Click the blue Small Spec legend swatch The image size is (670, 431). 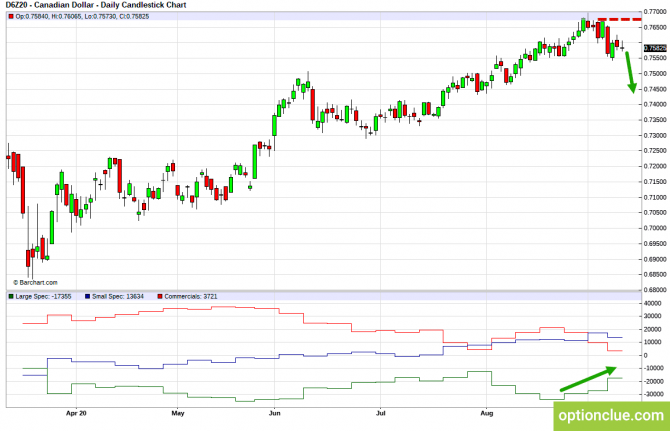(88, 296)
